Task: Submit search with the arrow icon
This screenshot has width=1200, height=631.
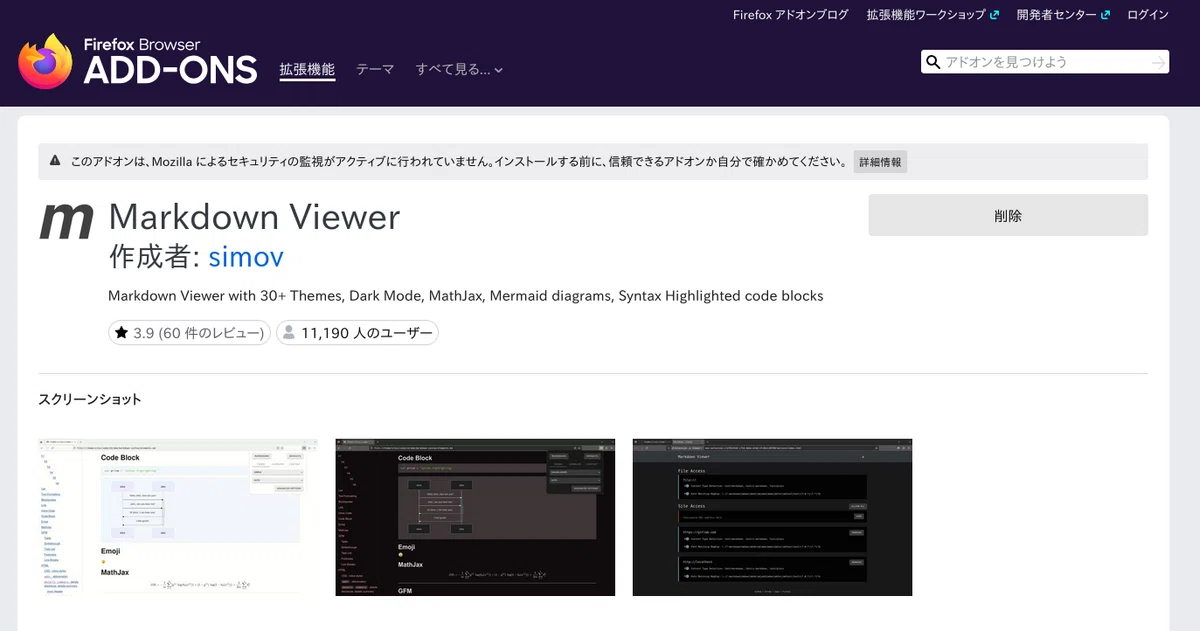Action: click(1158, 62)
